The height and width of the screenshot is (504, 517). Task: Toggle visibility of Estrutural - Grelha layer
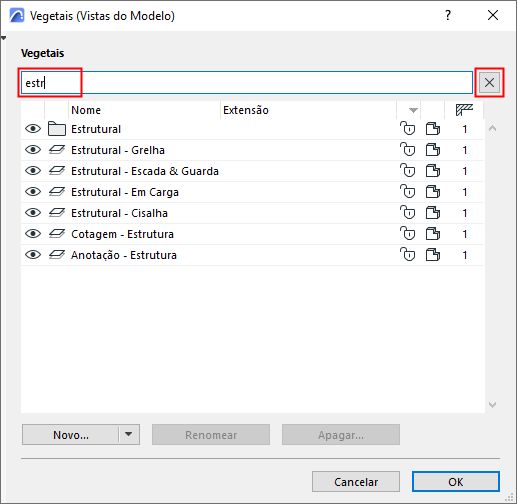33,150
